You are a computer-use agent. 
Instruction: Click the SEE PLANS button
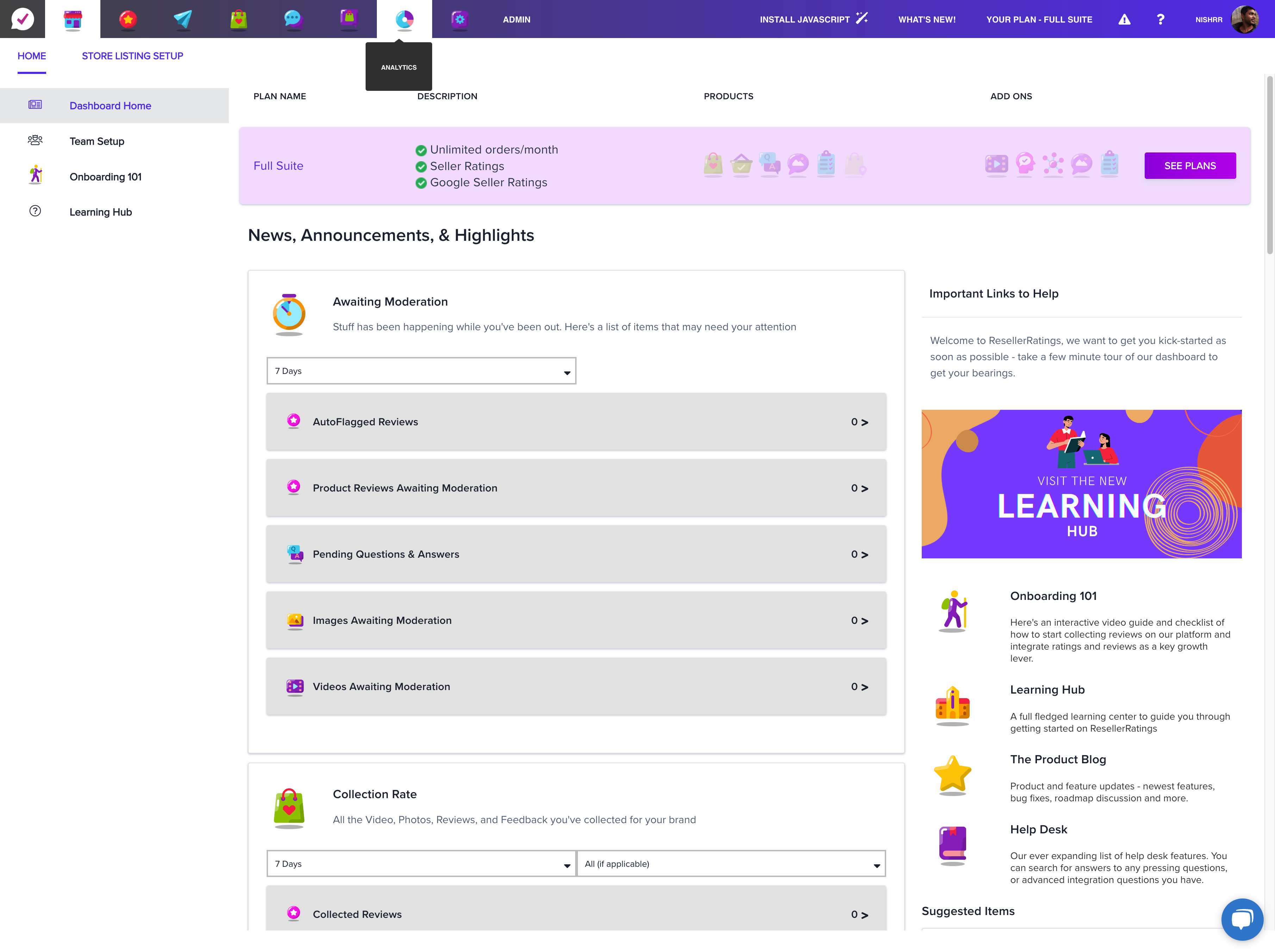(1190, 166)
